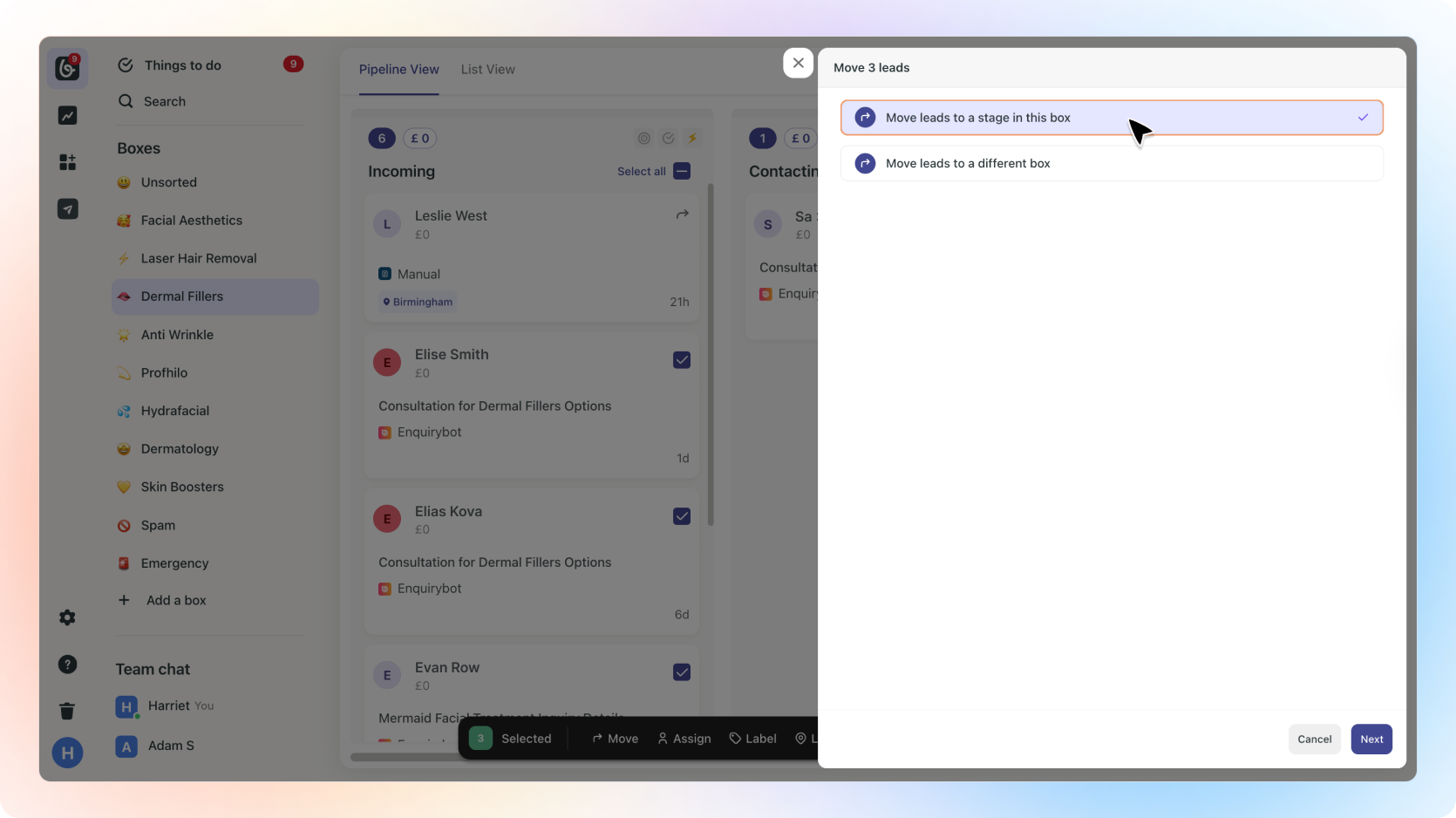Click Evan Row's avatar
The height and width of the screenshot is (818, 1456).
[x=387, y=675]
